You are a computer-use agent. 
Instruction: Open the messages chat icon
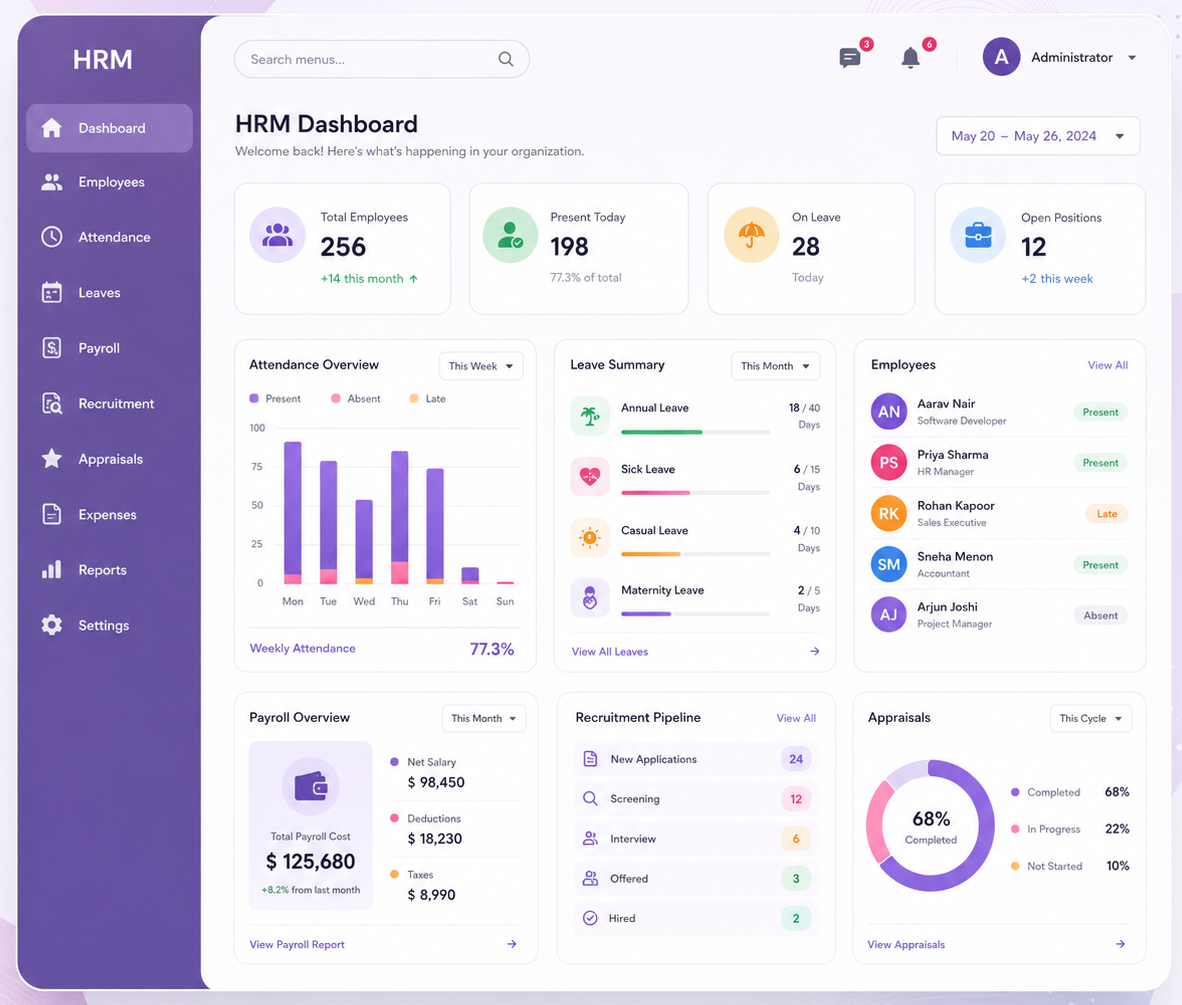tap(850, 57)
